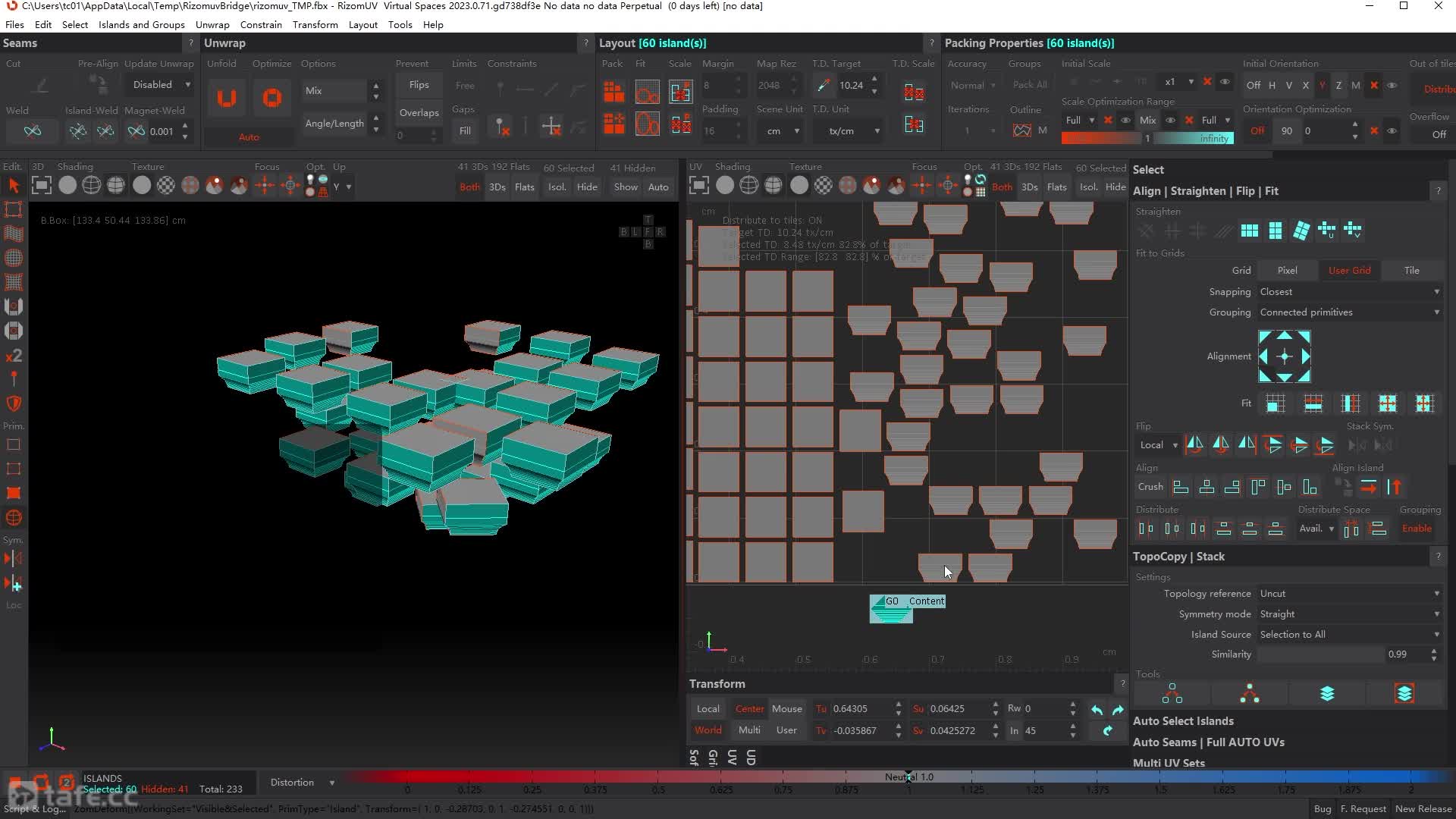The width and height of the screenshot is (1456, 819).
Task: Toggle Off for Initial Orientation
Action: pyautogui.click(x=1254, y=85)
